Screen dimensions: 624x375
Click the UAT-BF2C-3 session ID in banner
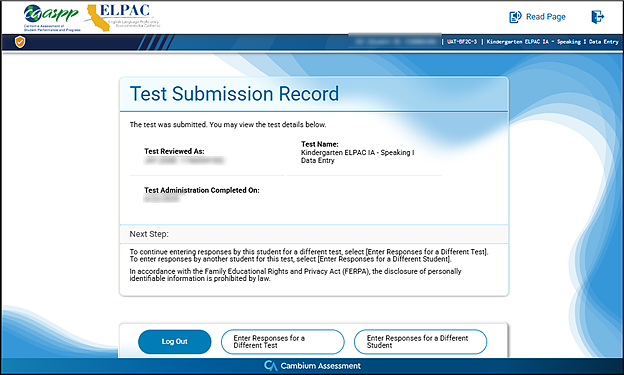[x=462, y=42]
